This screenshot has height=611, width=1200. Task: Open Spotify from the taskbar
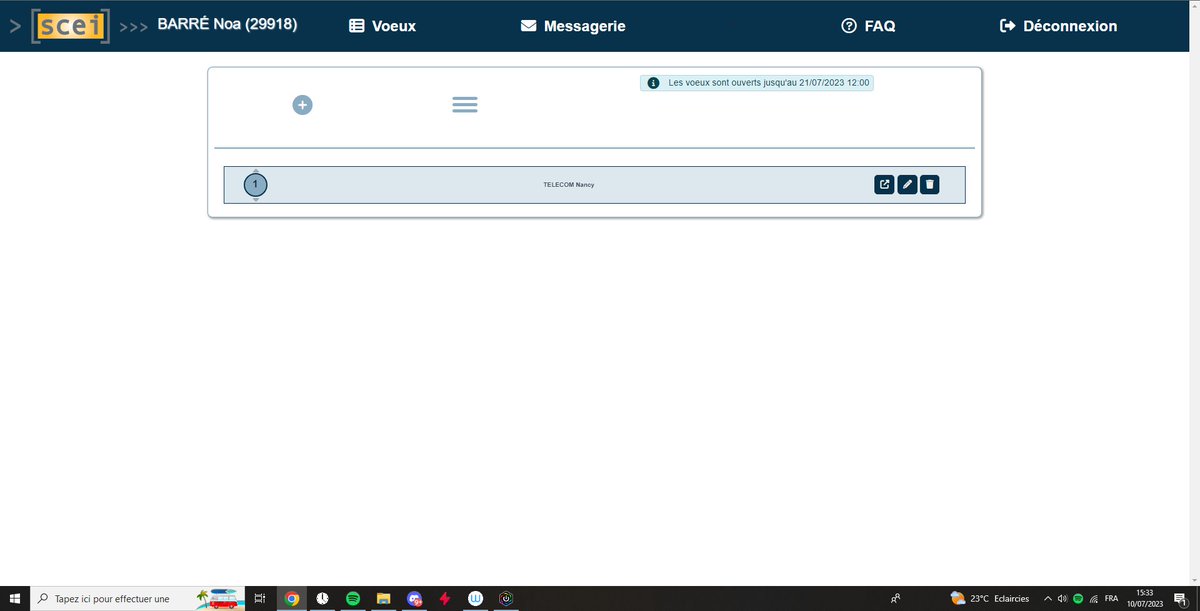353,598
